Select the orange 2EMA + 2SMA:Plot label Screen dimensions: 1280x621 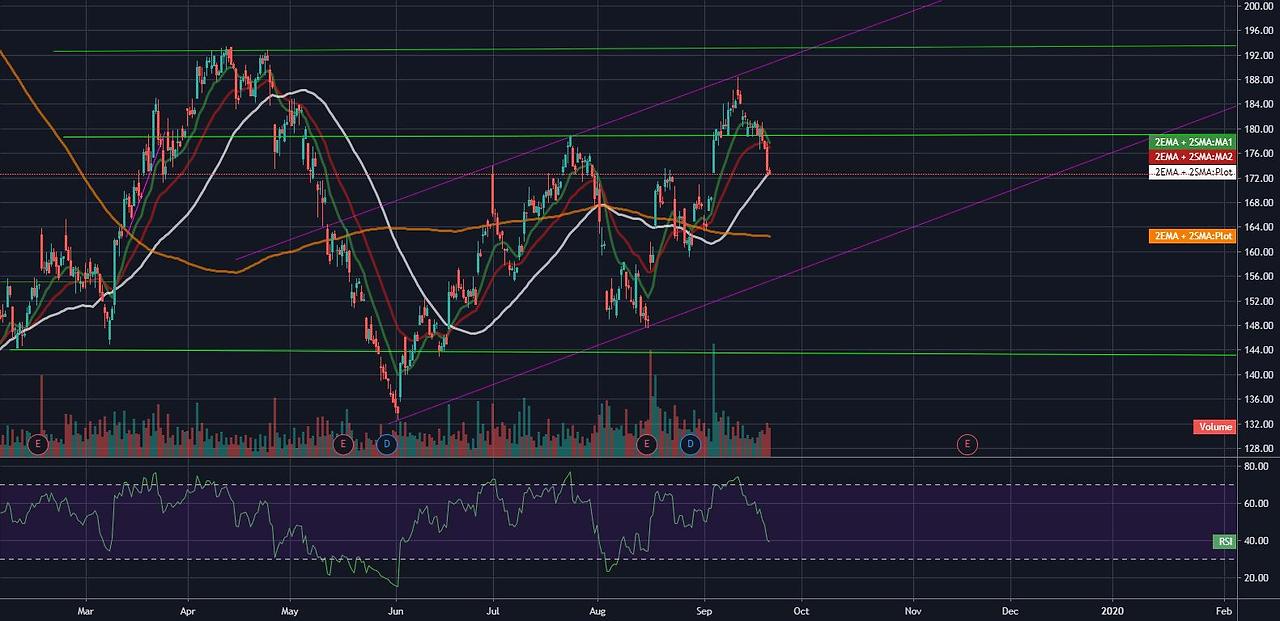(x=1193, y=236)
